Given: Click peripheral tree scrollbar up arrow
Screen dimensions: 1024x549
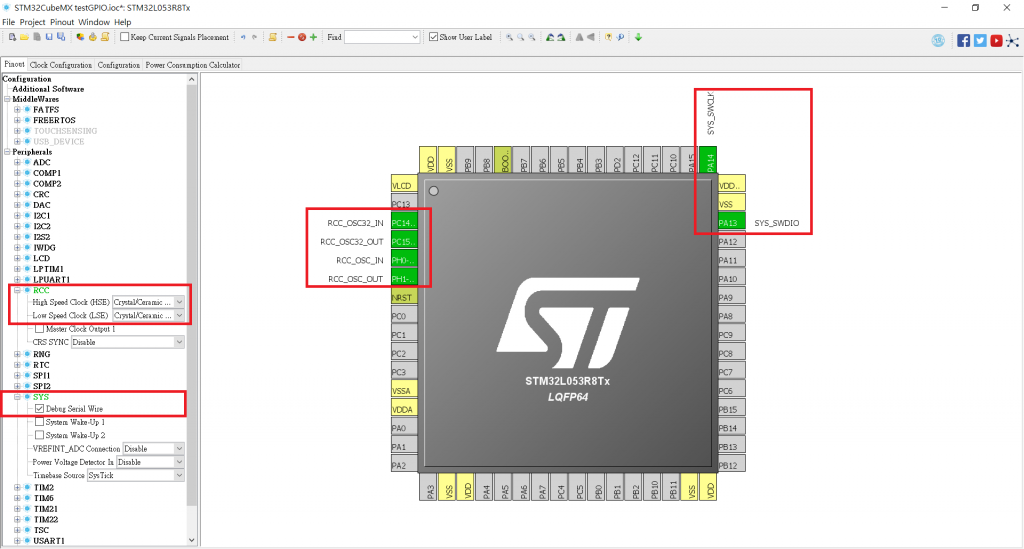Looking at the screenshot, I should [191, 79].
